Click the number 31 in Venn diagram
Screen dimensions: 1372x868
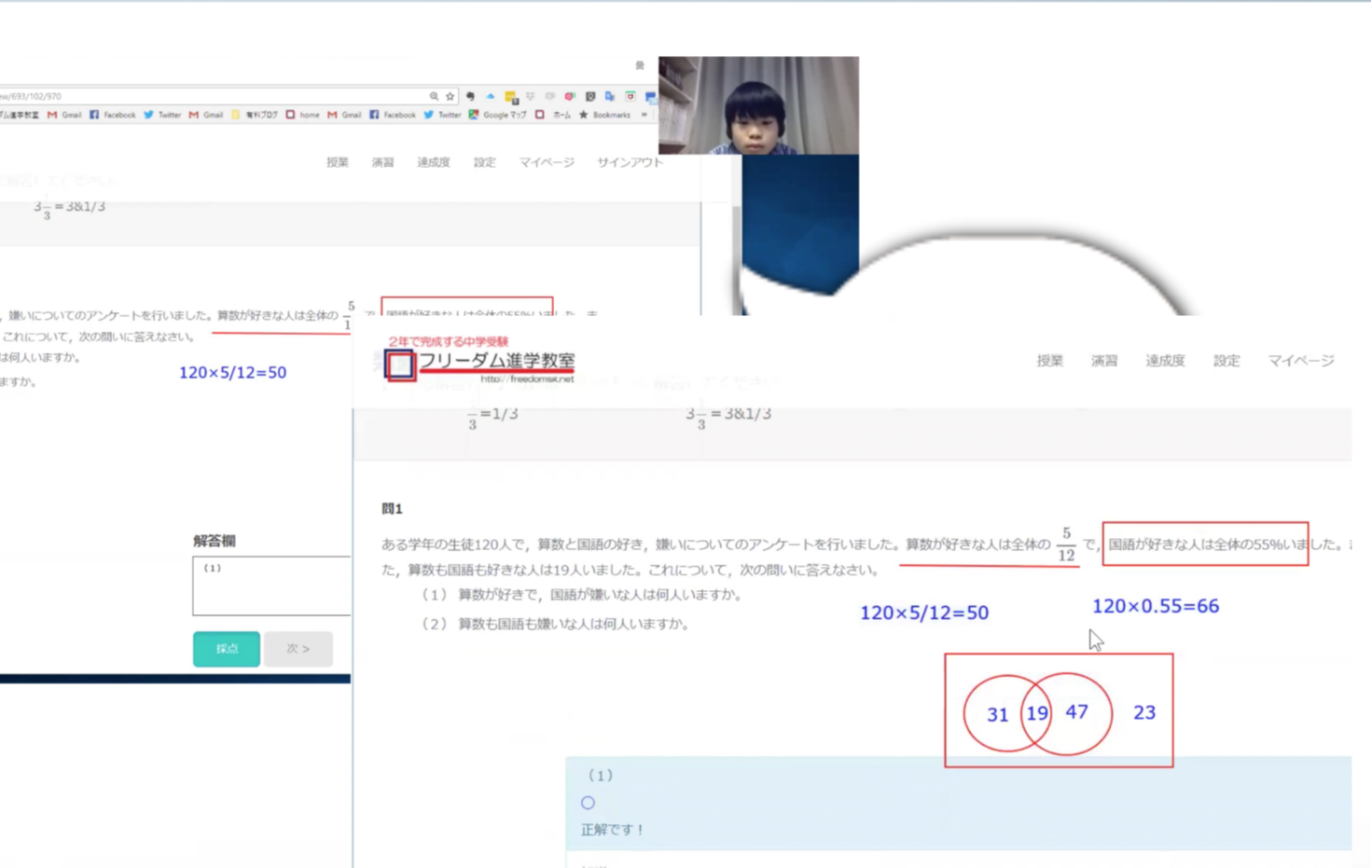pos(997,715)
